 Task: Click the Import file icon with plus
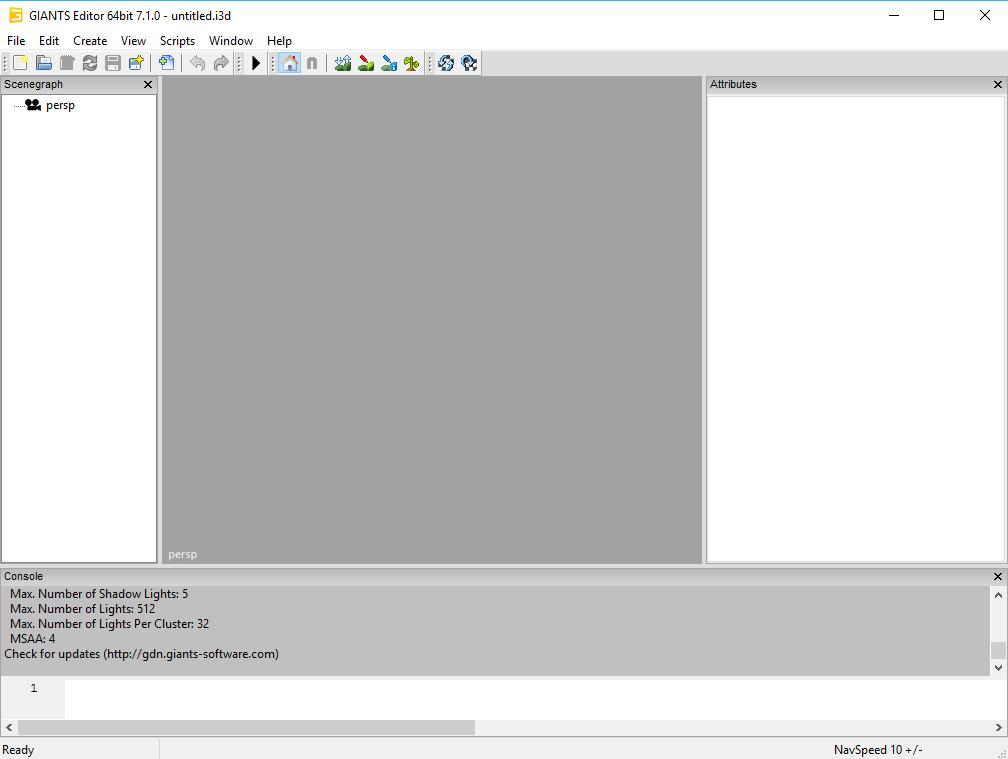click(167, 63)
